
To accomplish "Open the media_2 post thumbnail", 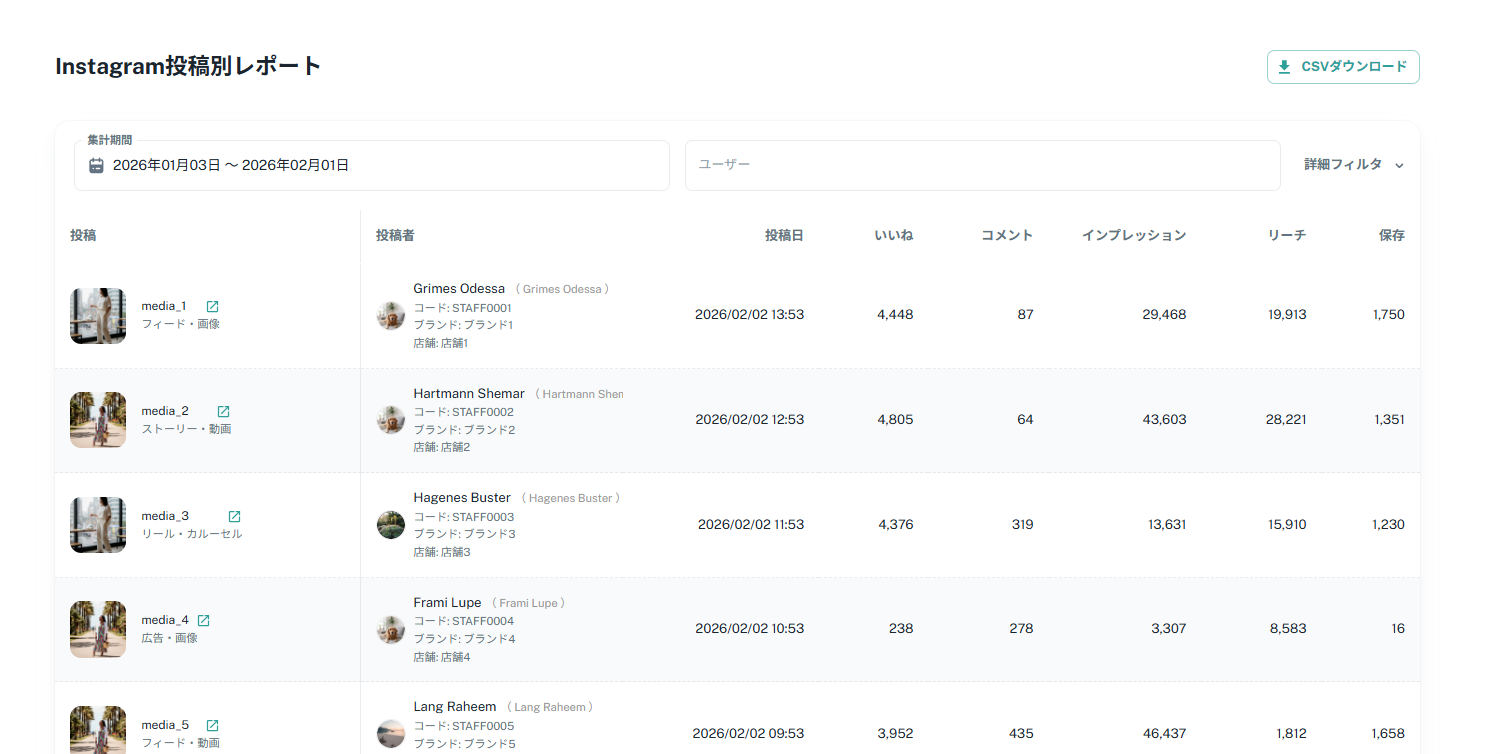I will pyautogui.click(x=98, y=420).
